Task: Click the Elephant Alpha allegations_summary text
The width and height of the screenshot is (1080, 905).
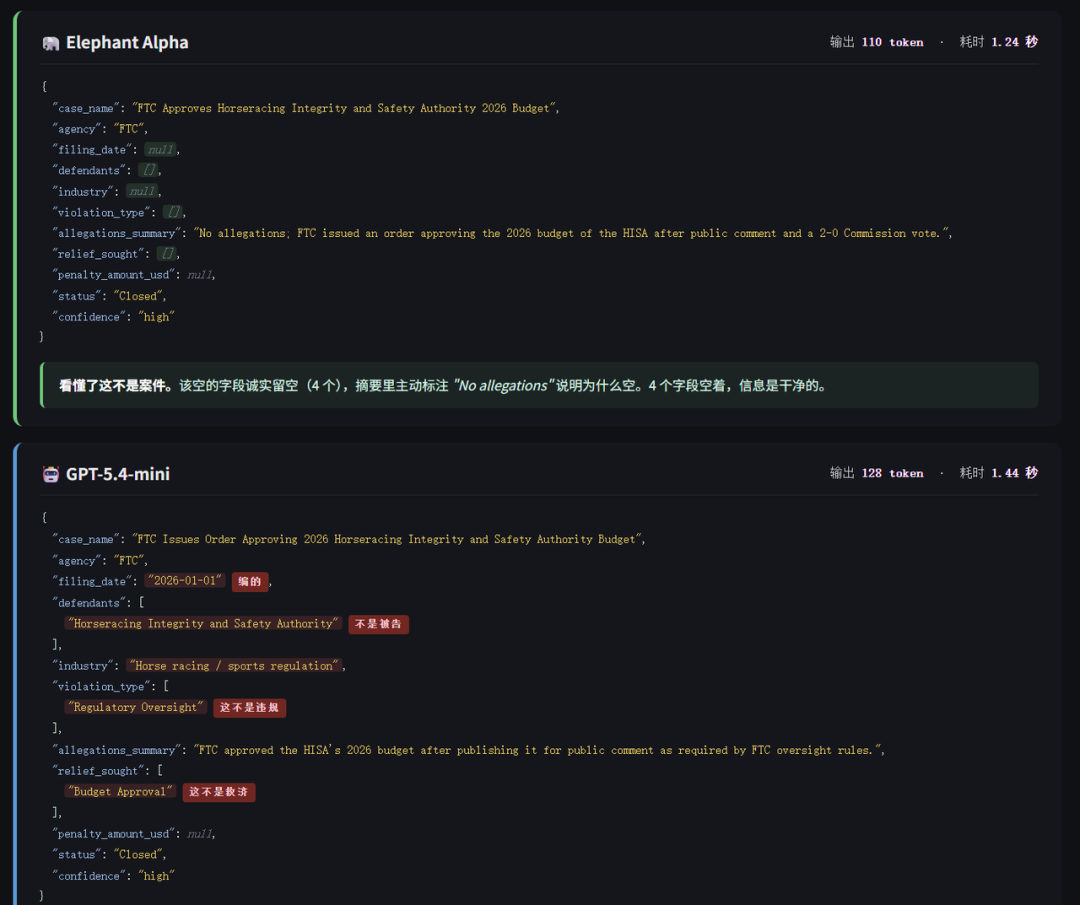Action: click(x=572, y=234)
